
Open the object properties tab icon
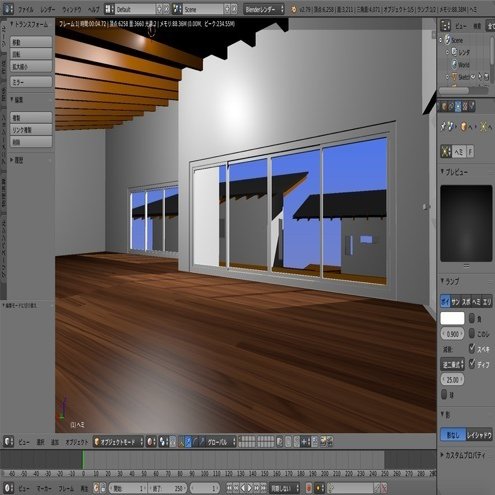coord(444,106)
